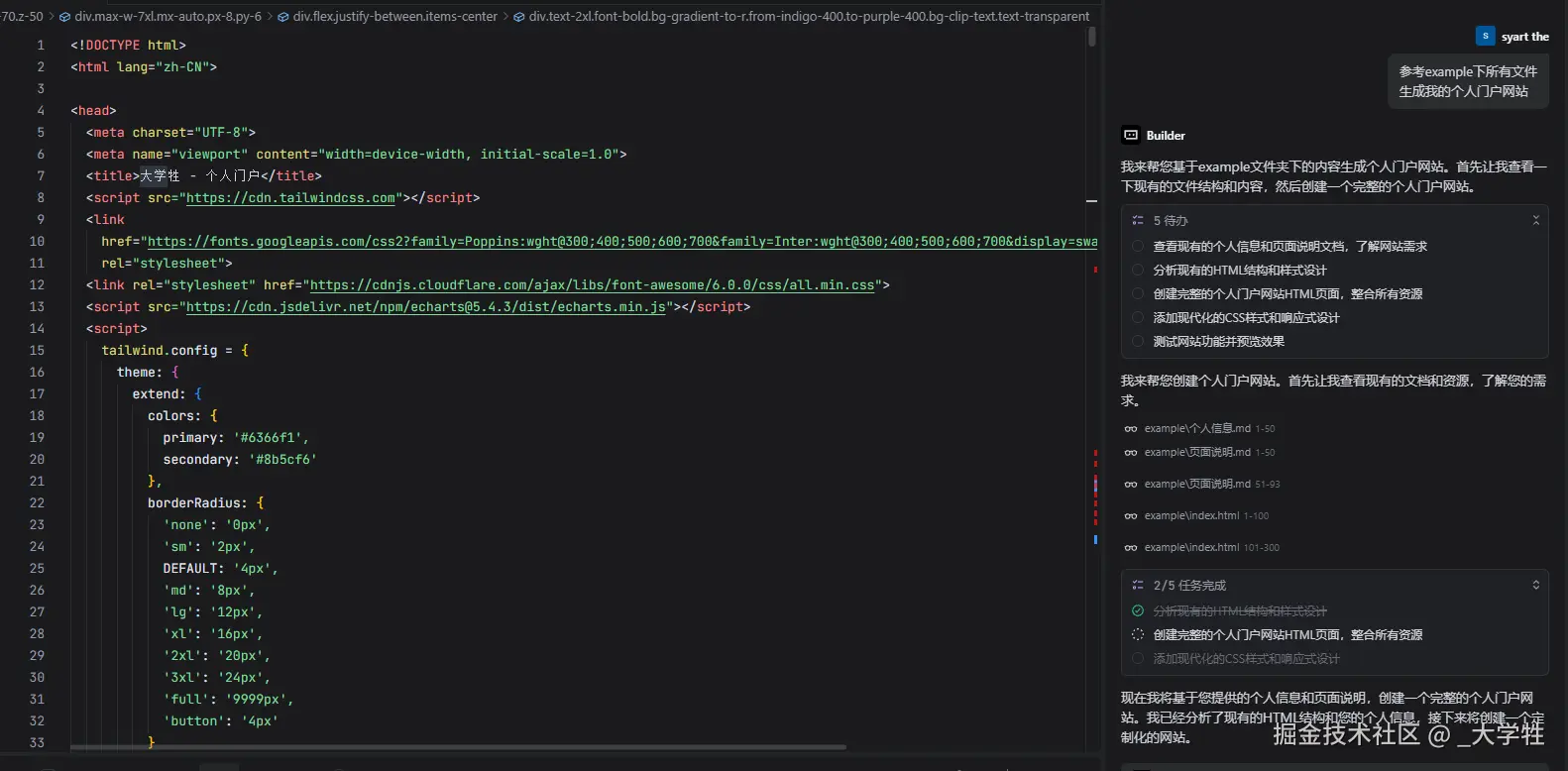Viewport: 1568px width, 771px height.
Task: Click the title text '大学牲 - 个人门户'
Action: (x=199, y=176)
